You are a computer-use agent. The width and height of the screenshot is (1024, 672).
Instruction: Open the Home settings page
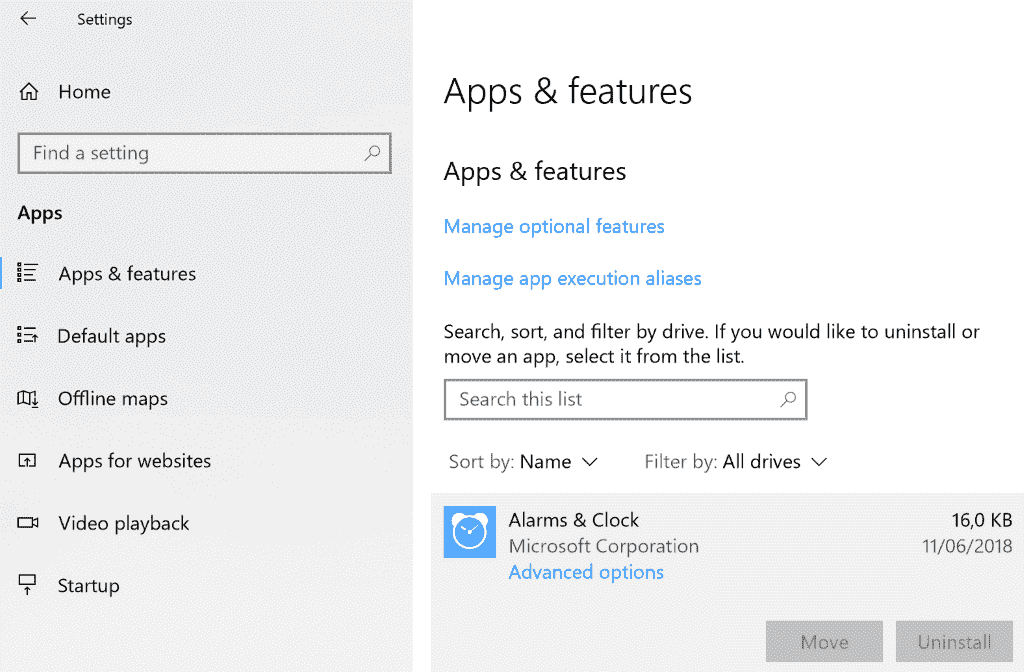tap(84, 92)
